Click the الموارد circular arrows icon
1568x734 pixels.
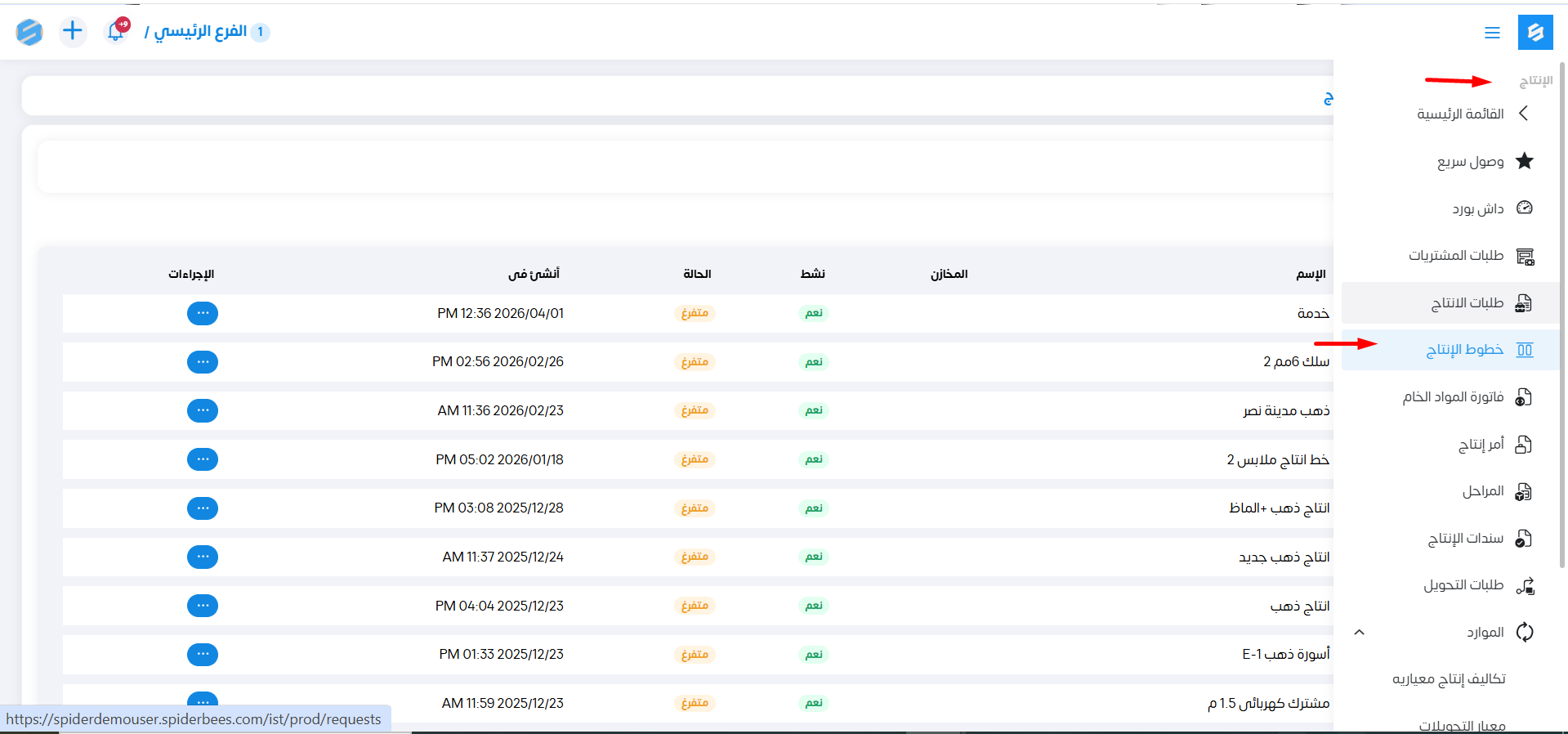(x=1524, y=632)
